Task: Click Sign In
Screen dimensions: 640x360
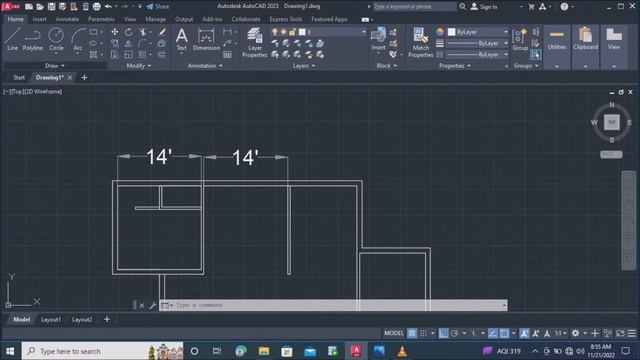Action: [x=484, y=7]
